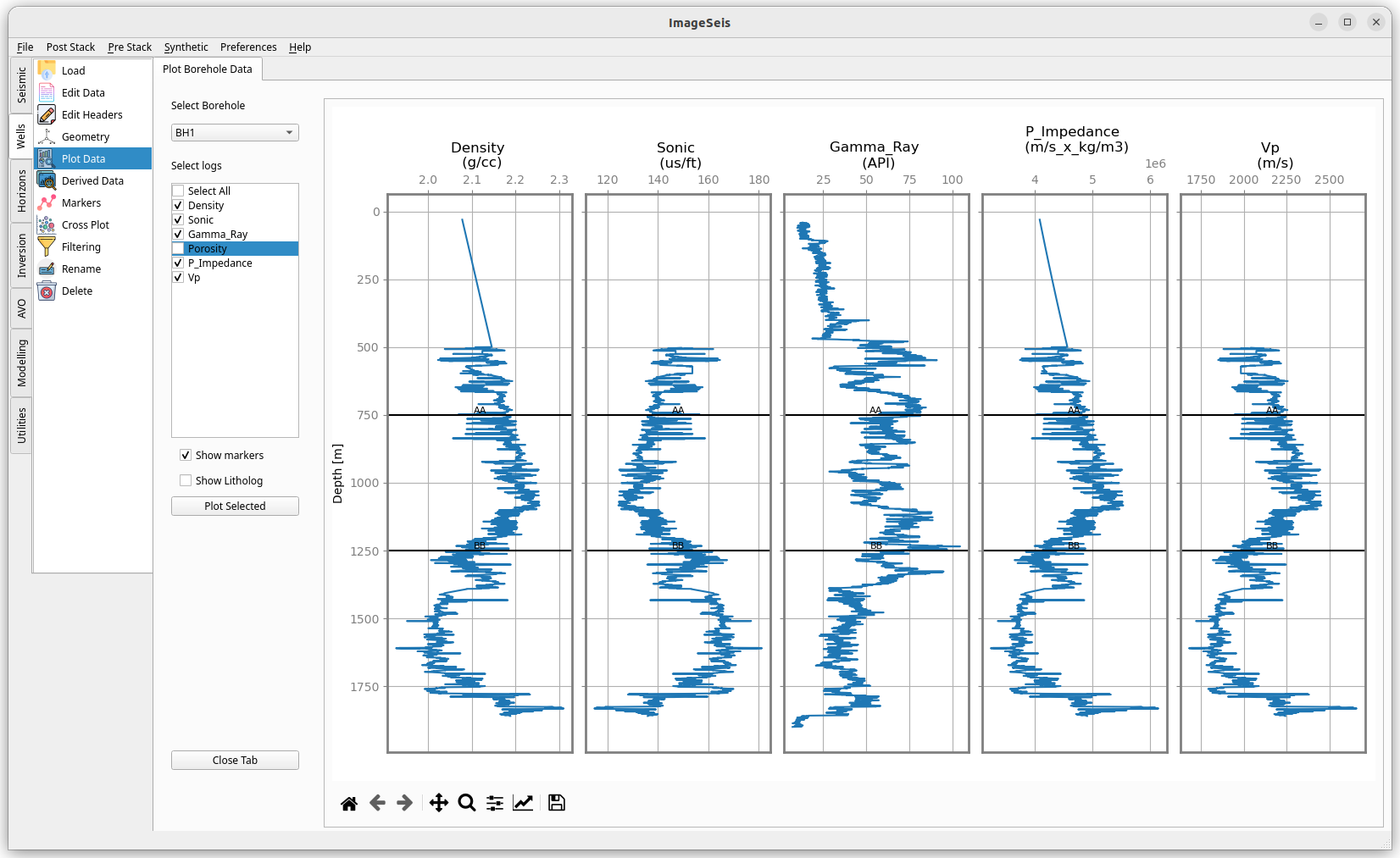Open the Cross Plot tool icon
The image size is (1400, 858).
(x=47, y=225)
